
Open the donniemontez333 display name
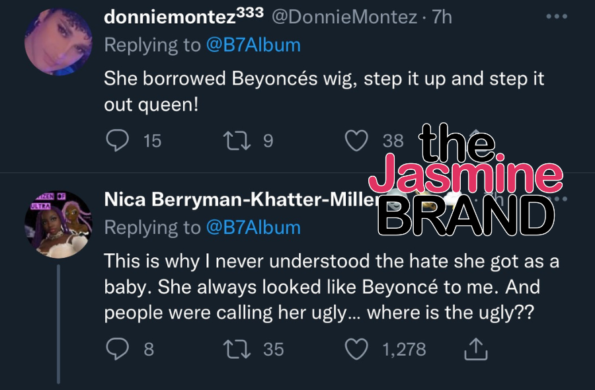(184, 16)
